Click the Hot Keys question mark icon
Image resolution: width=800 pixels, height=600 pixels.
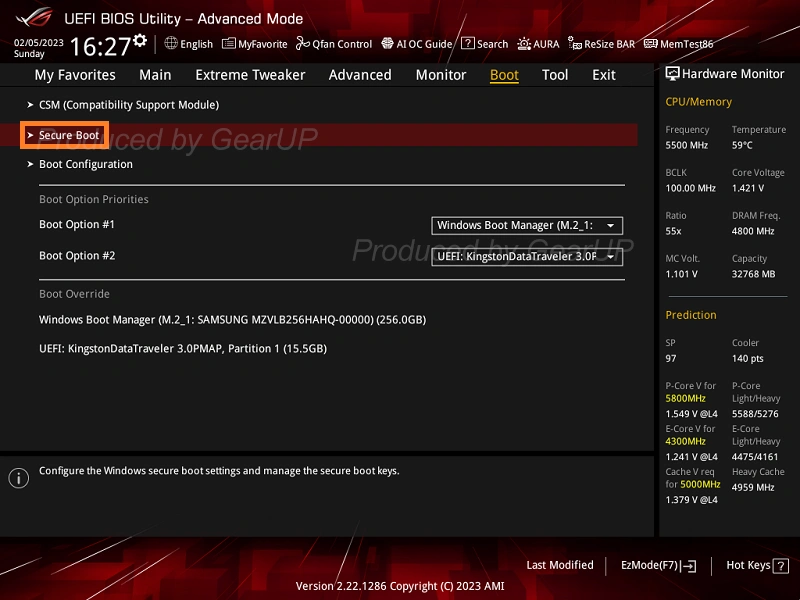click(x=781, y=566)
